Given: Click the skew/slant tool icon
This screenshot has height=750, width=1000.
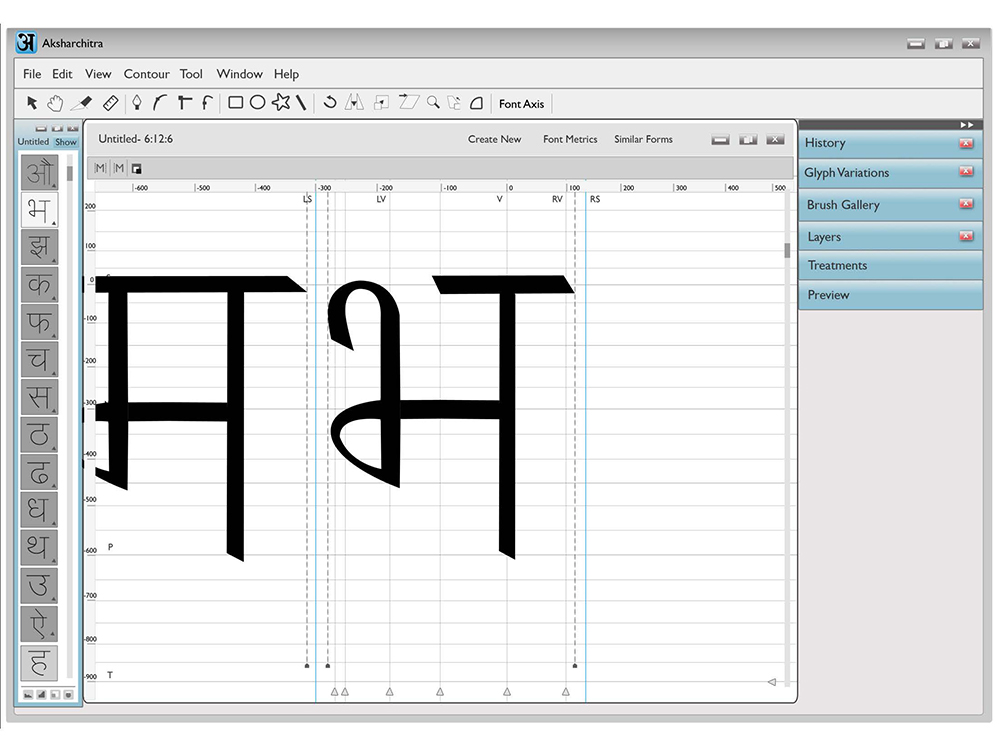Looking at the screenshot, I should click(x=408, y=102).
